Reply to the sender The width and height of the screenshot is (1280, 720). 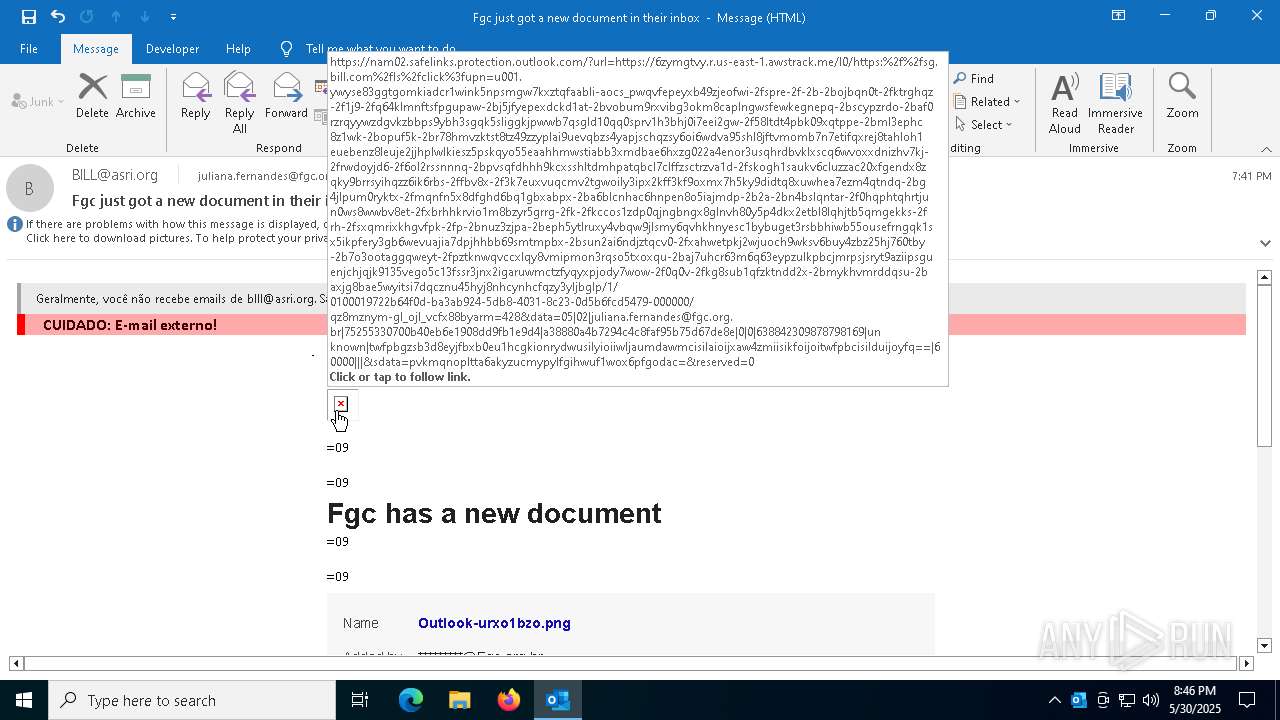pos(196,96)
